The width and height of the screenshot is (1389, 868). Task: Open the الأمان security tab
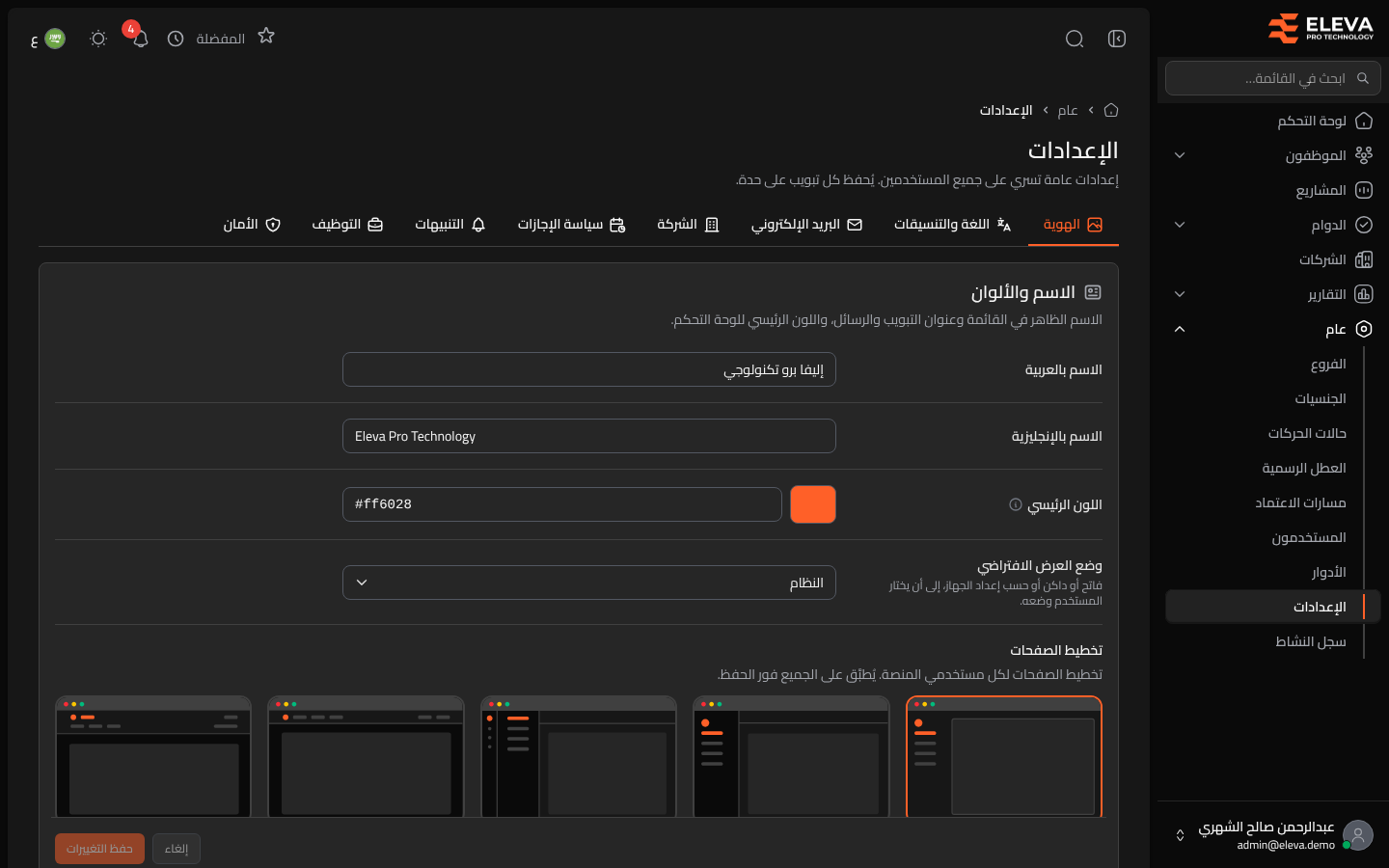[252, 225]
